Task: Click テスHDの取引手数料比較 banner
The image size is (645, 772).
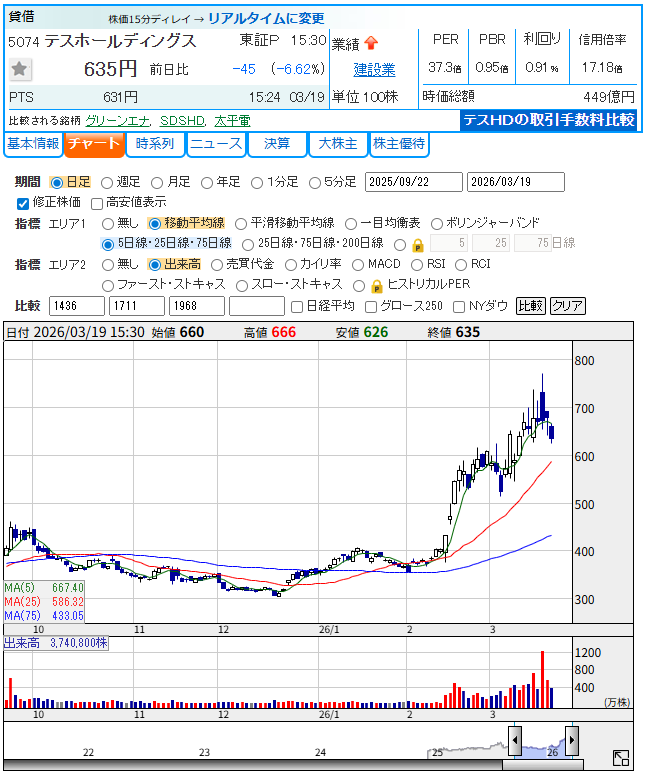Action: point(549,120)
